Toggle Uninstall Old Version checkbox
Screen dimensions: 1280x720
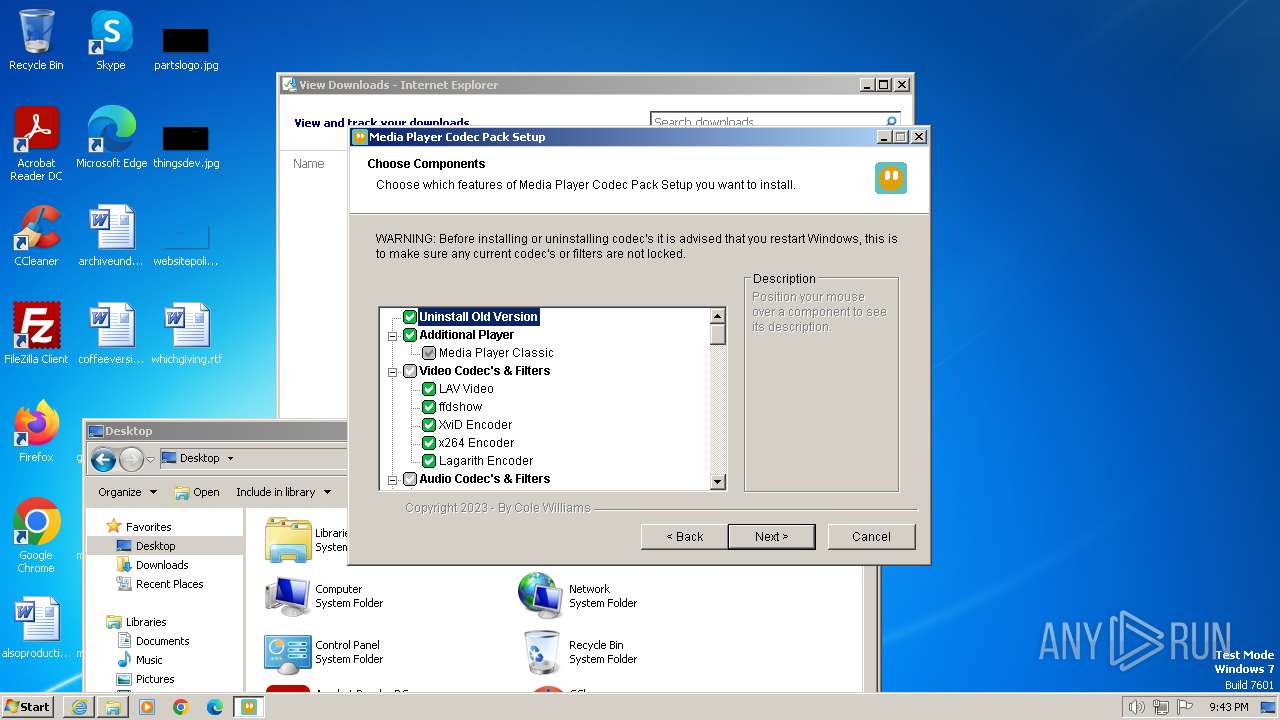click(410, 317)
